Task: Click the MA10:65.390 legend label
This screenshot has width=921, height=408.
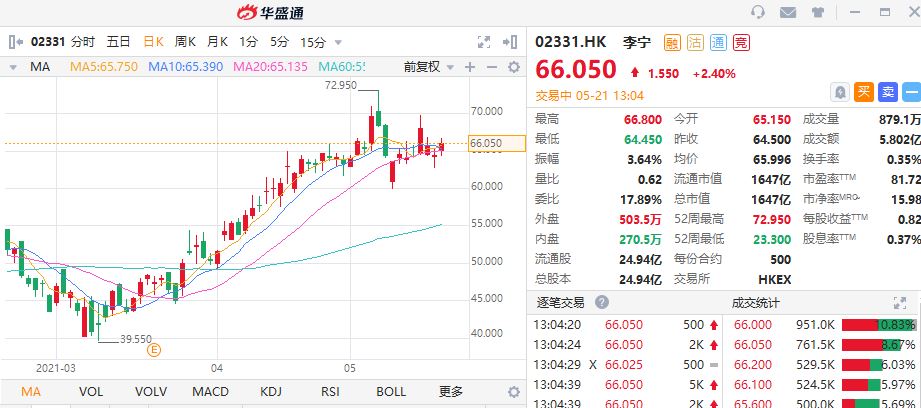Action: point(186,67)
